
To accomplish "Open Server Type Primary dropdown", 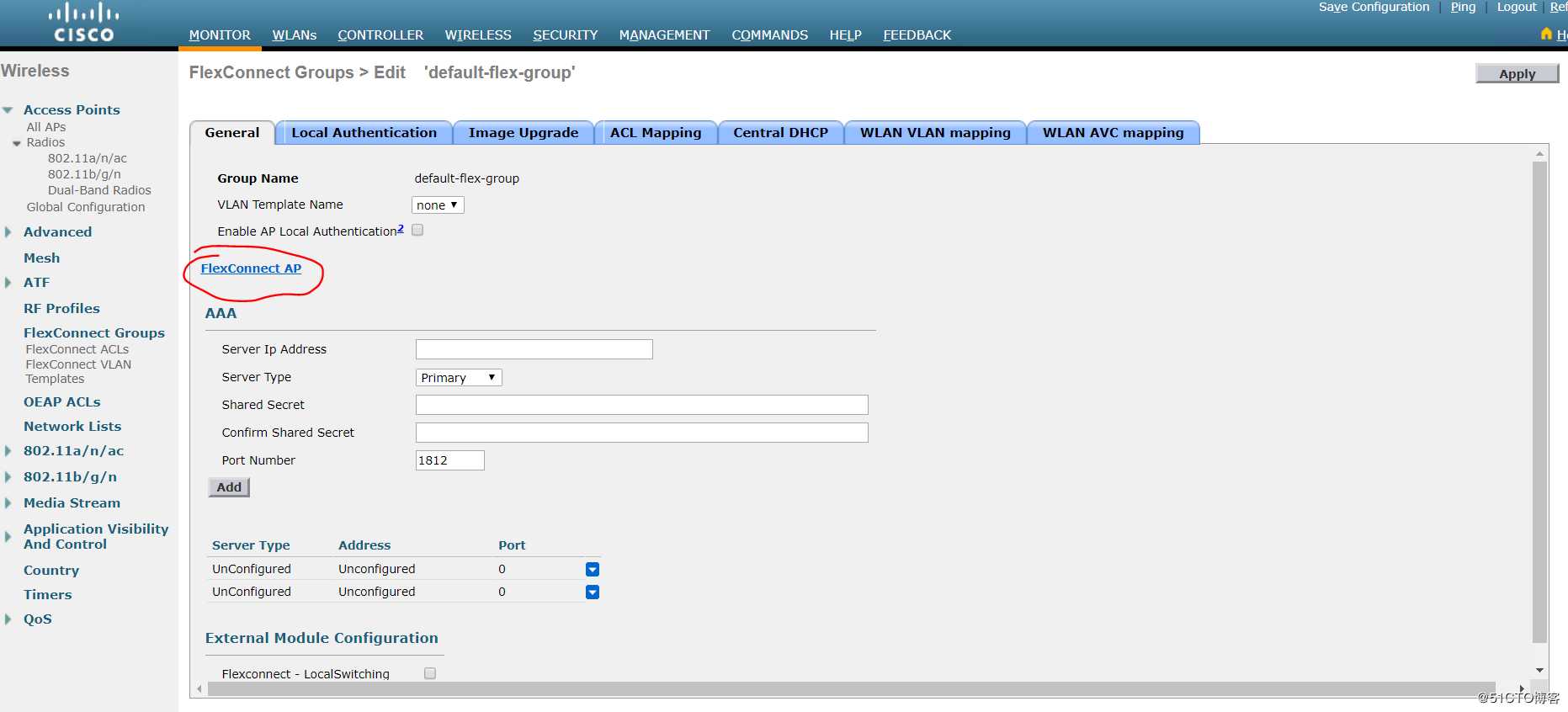I will pyautogui.click(x=459, y=378).
